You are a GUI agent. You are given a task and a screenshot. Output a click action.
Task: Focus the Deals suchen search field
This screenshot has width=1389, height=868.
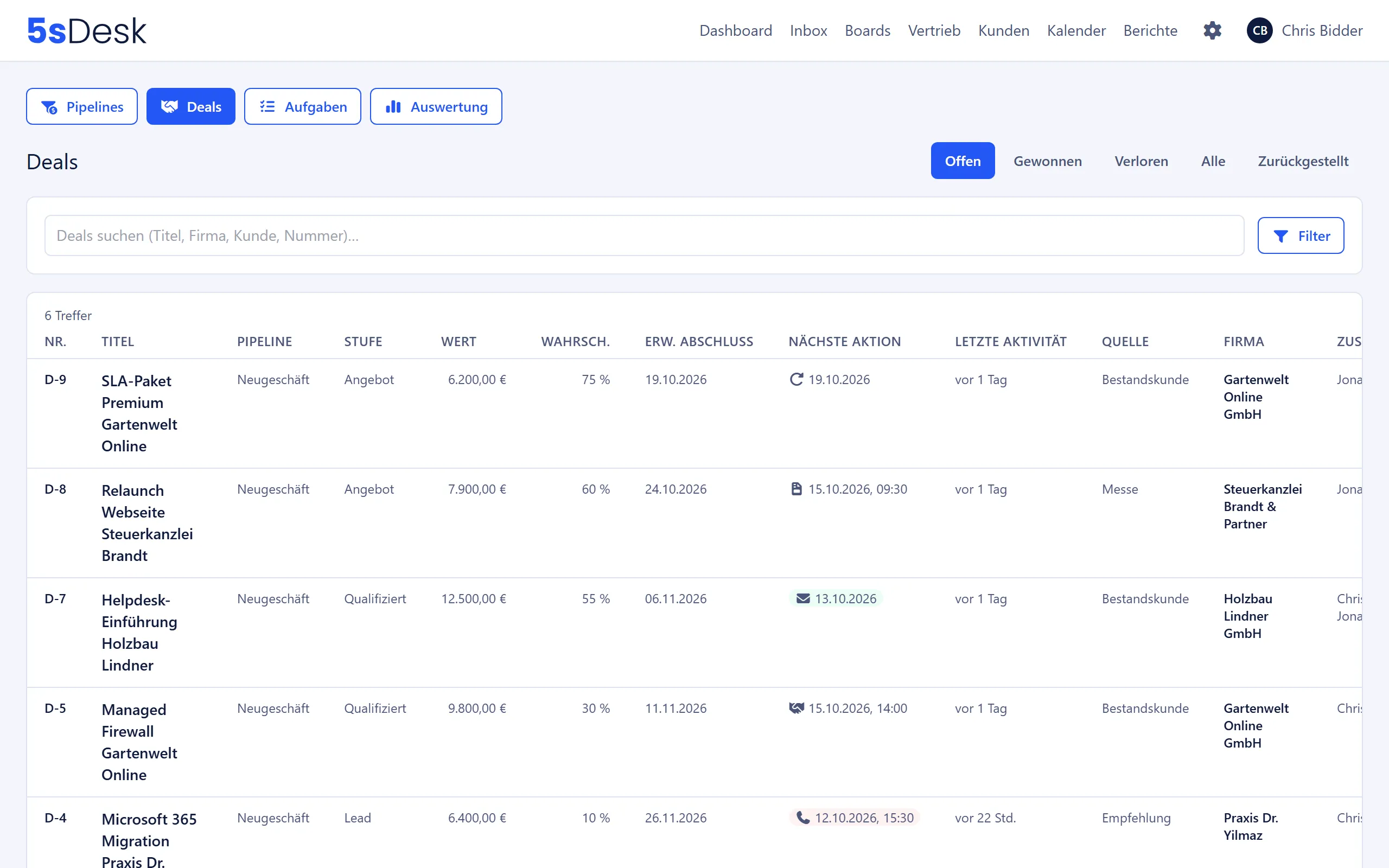[644, 235]
